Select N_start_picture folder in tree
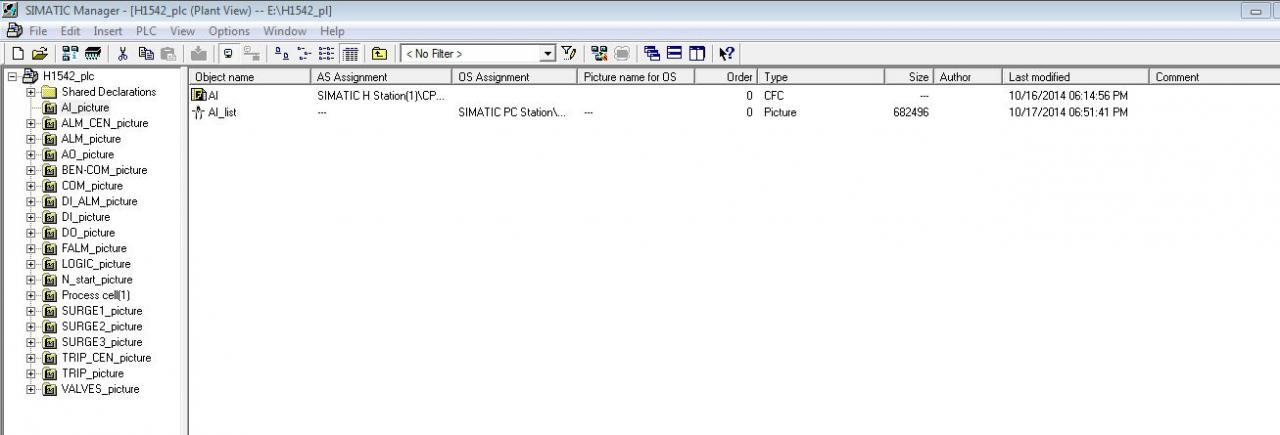 97,279
